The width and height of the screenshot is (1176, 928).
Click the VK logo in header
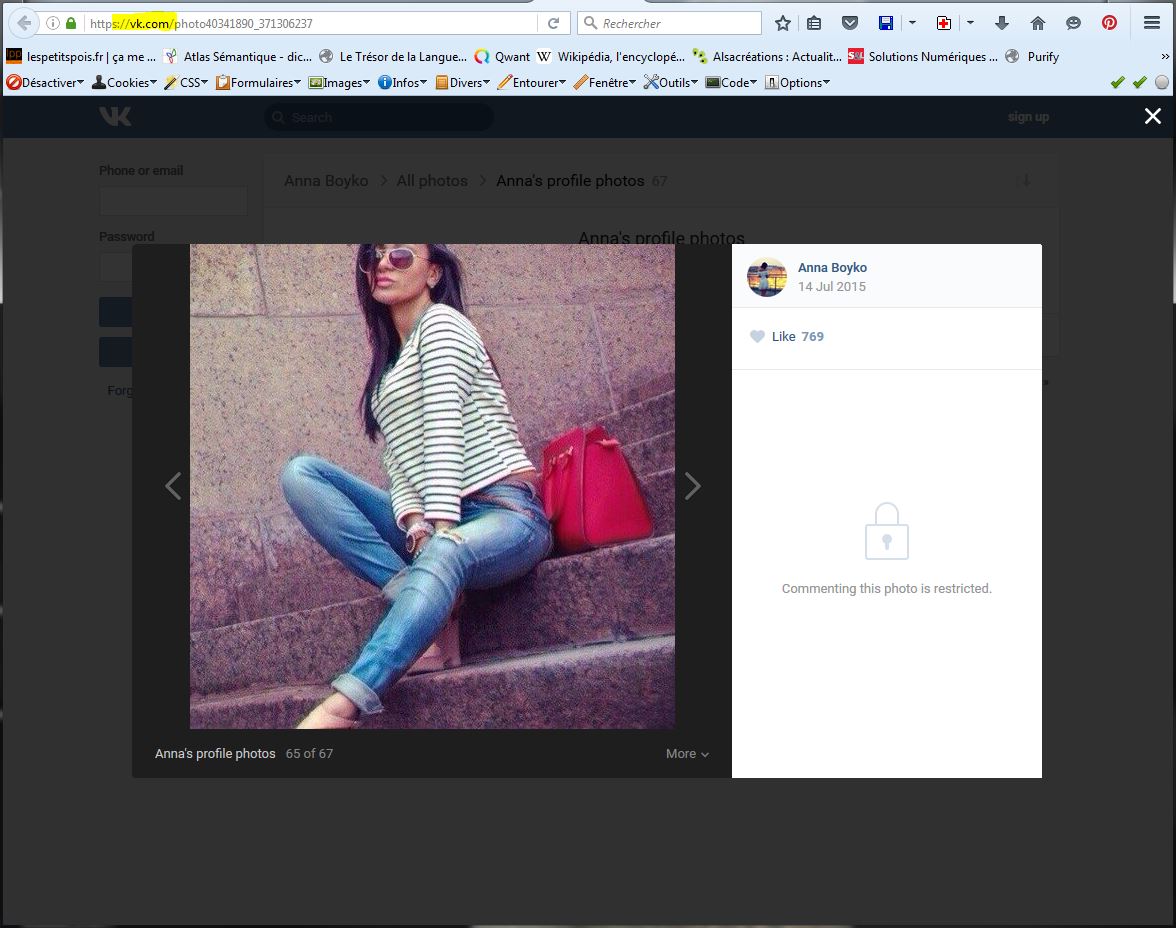(x=115, y=117)
